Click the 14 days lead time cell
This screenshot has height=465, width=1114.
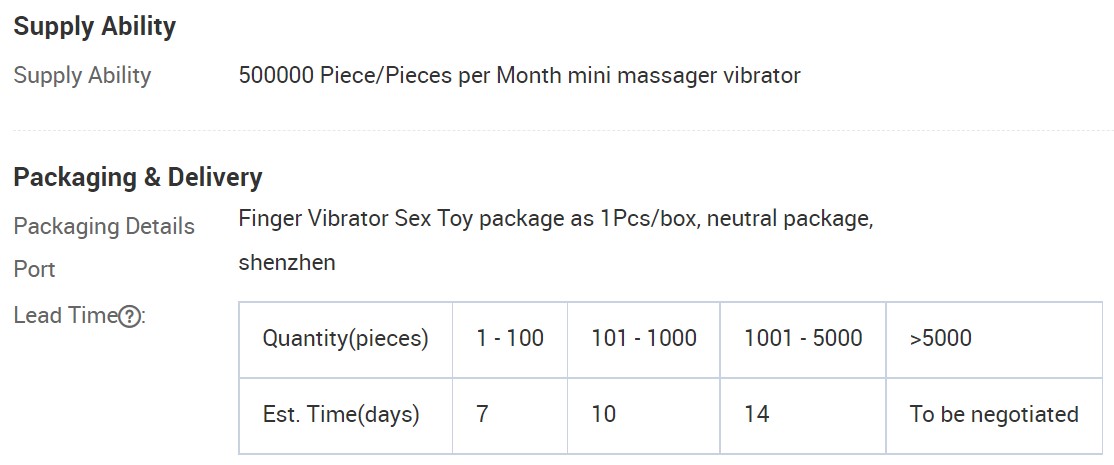(803, 415)
